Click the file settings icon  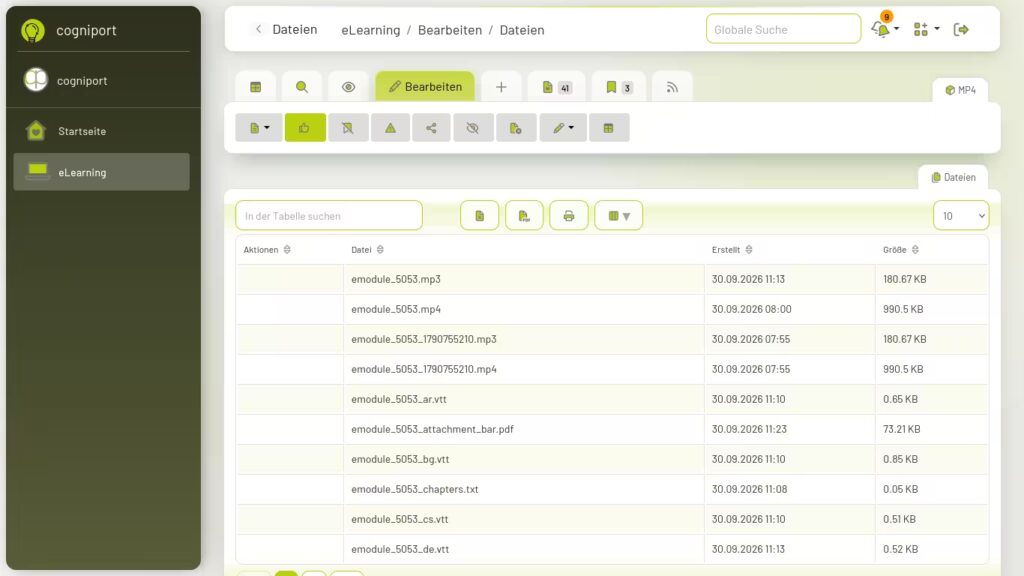[x=516, y=128]
